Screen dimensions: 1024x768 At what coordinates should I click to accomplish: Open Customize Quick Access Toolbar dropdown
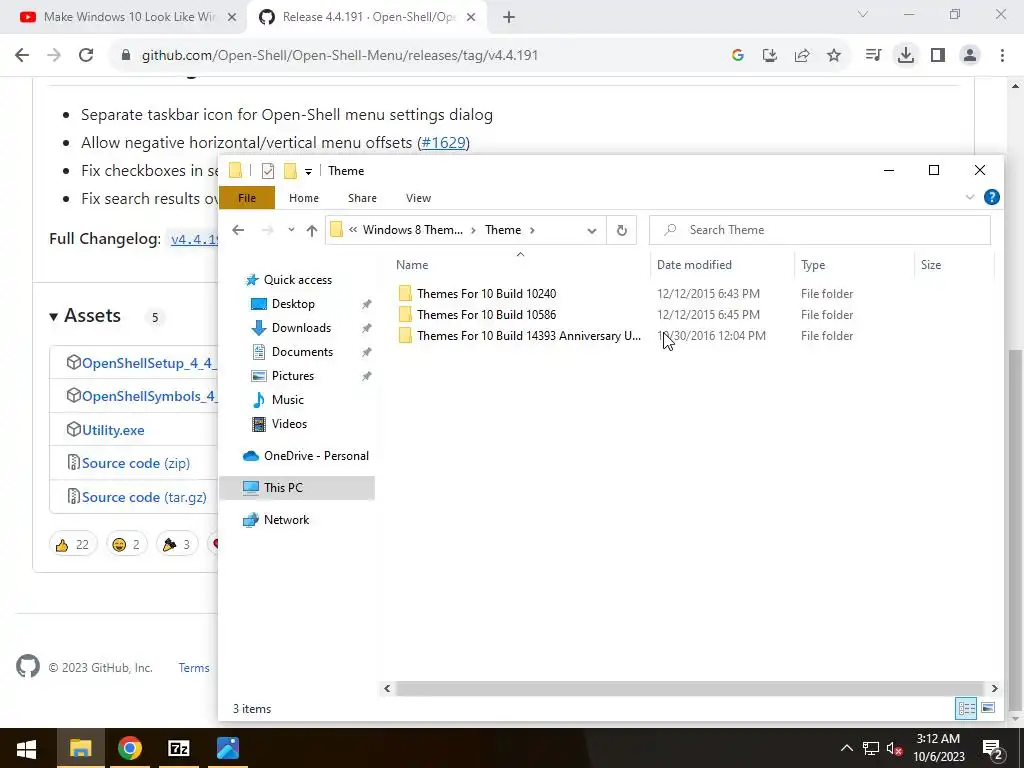click(x=308, y=172)
